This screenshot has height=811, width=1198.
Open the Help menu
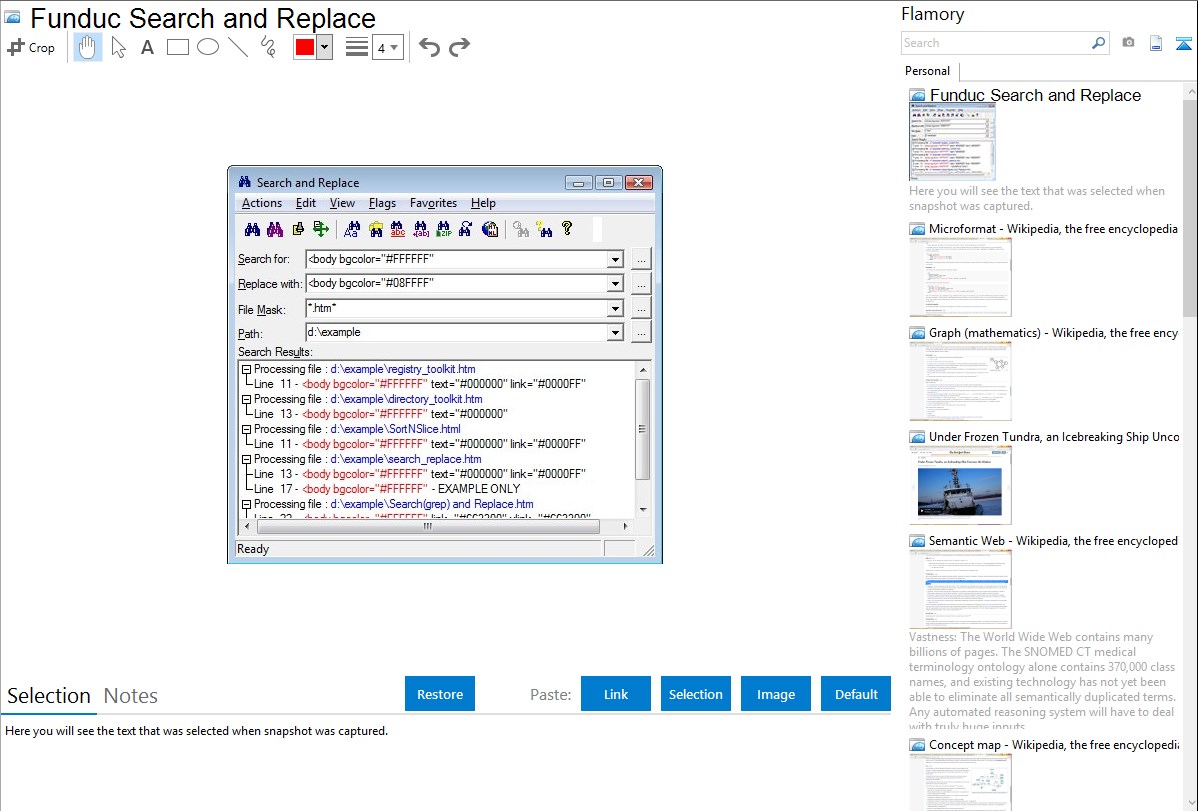pyautogui.click(x=483, y=203)
